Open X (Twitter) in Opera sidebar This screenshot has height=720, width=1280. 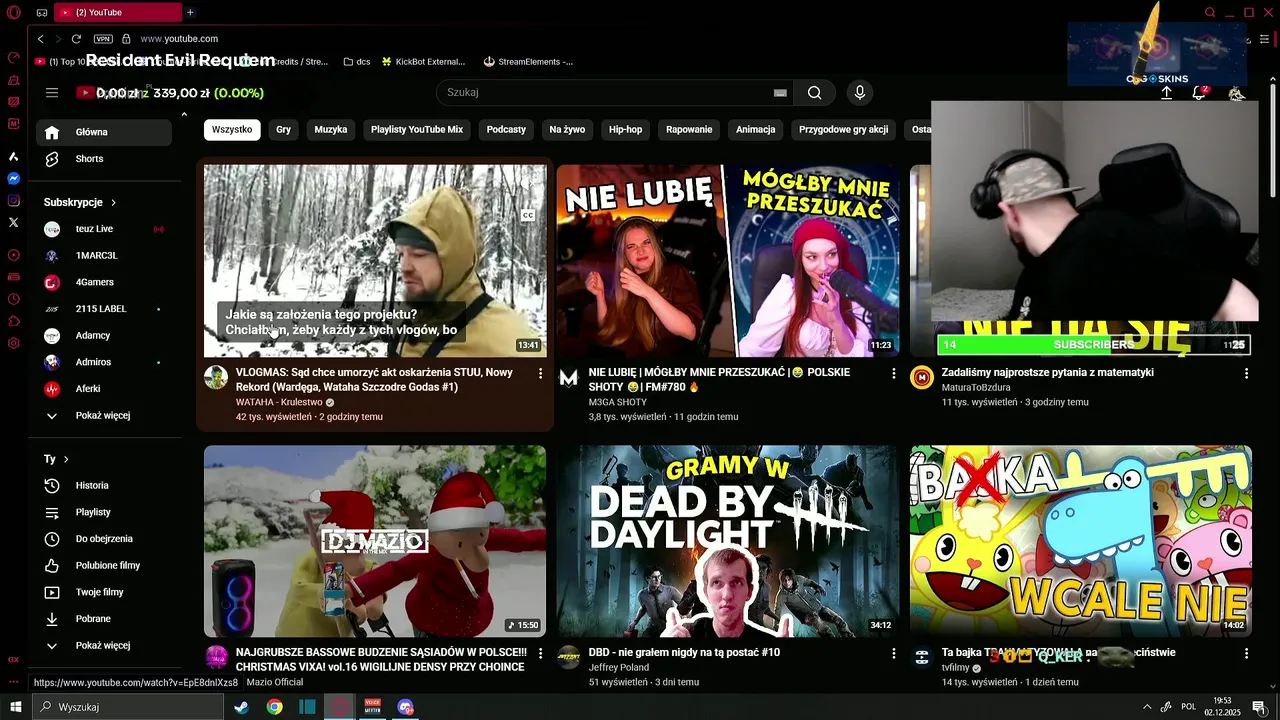point(14,223)
